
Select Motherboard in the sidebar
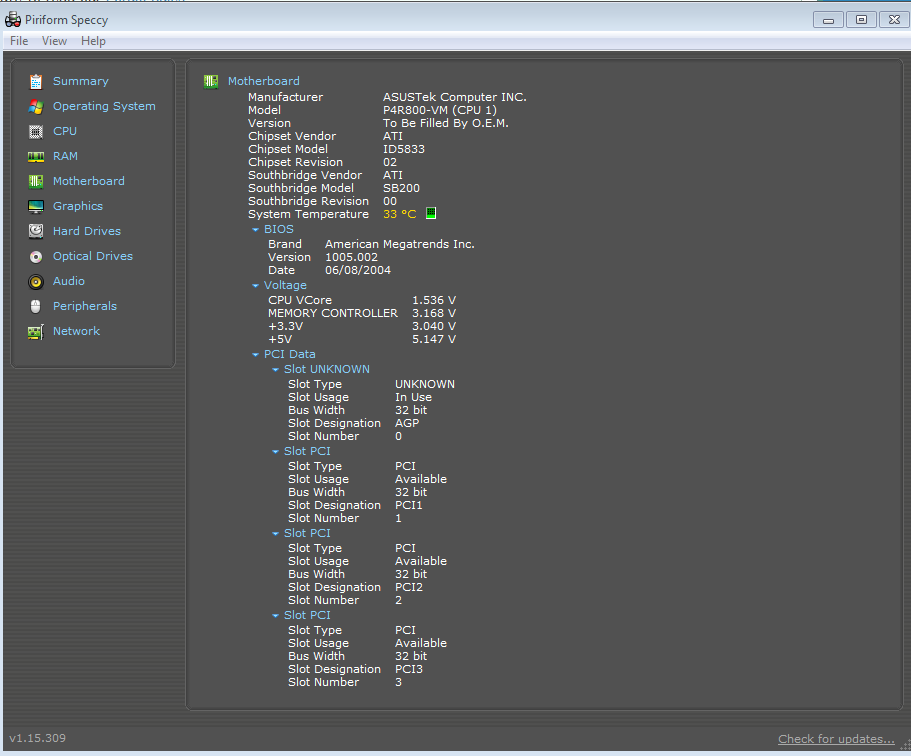89,181
